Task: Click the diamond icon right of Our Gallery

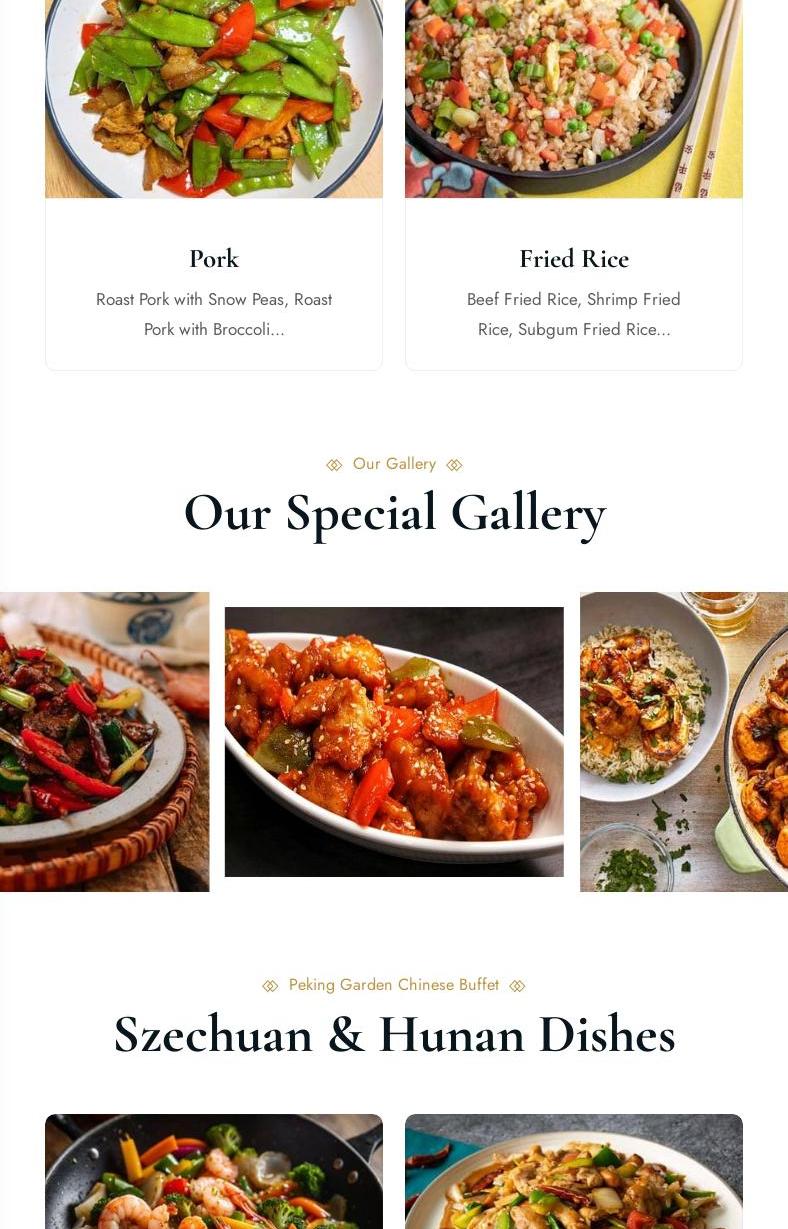Action: click(454, 465)
